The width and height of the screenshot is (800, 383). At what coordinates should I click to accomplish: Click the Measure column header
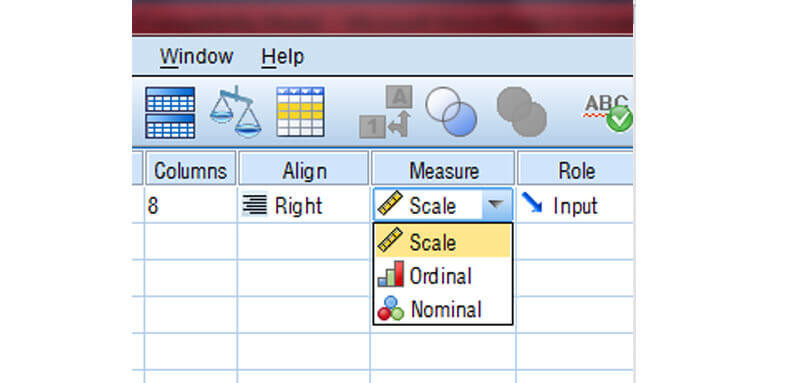[x=443, y=170]
